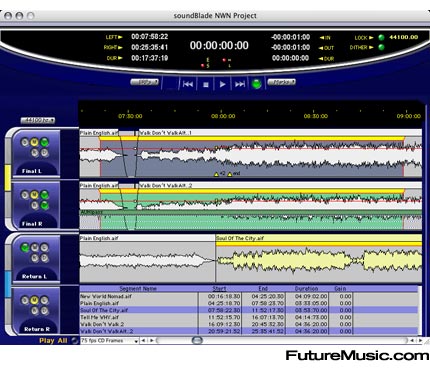Select the 'Soul Of The City.aif' list row
Screen dimensions: 430x370
click(x=249, y=310)
